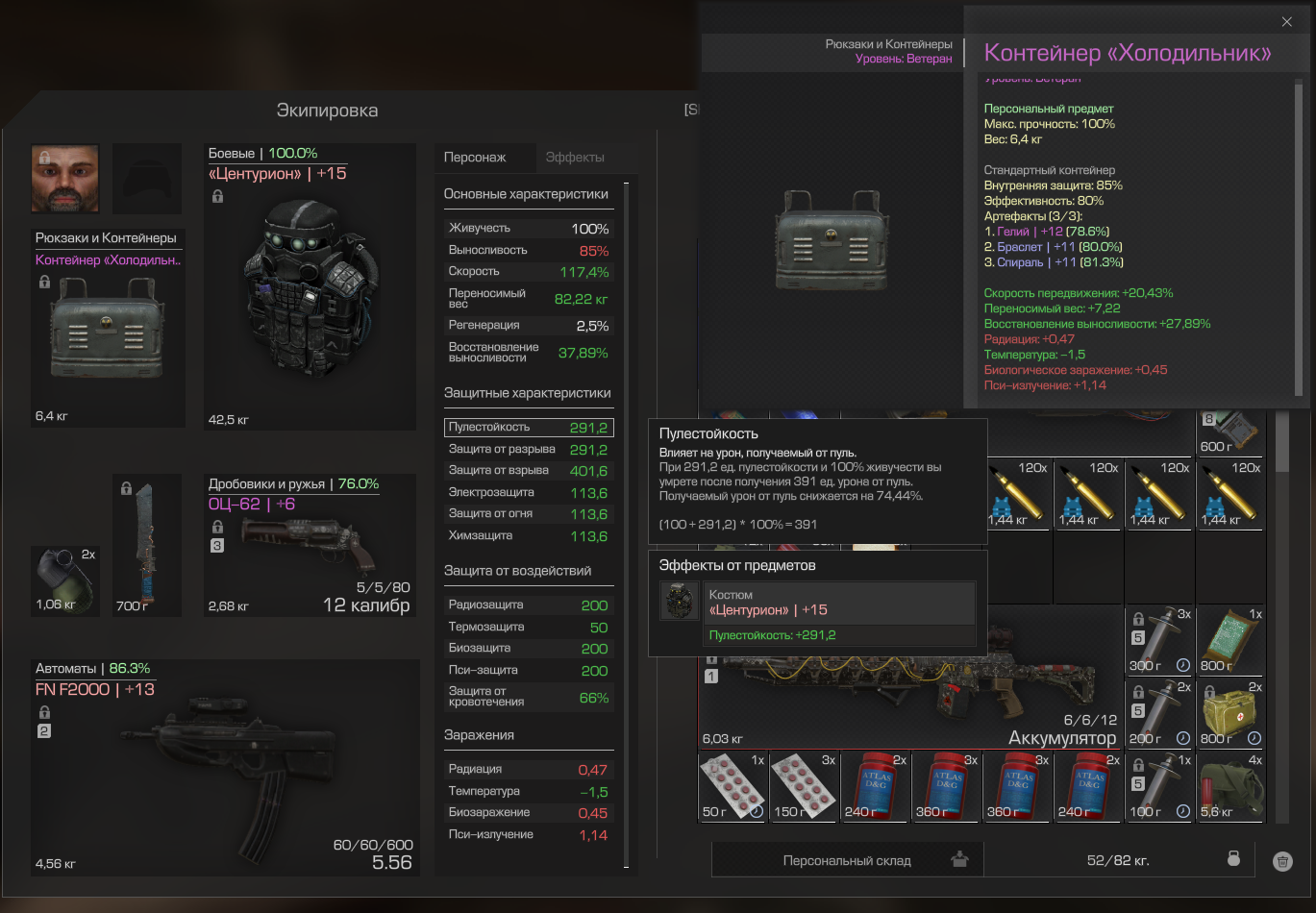Select the Живучесть stat row
1316x913 pixels.
coord(529,229)
